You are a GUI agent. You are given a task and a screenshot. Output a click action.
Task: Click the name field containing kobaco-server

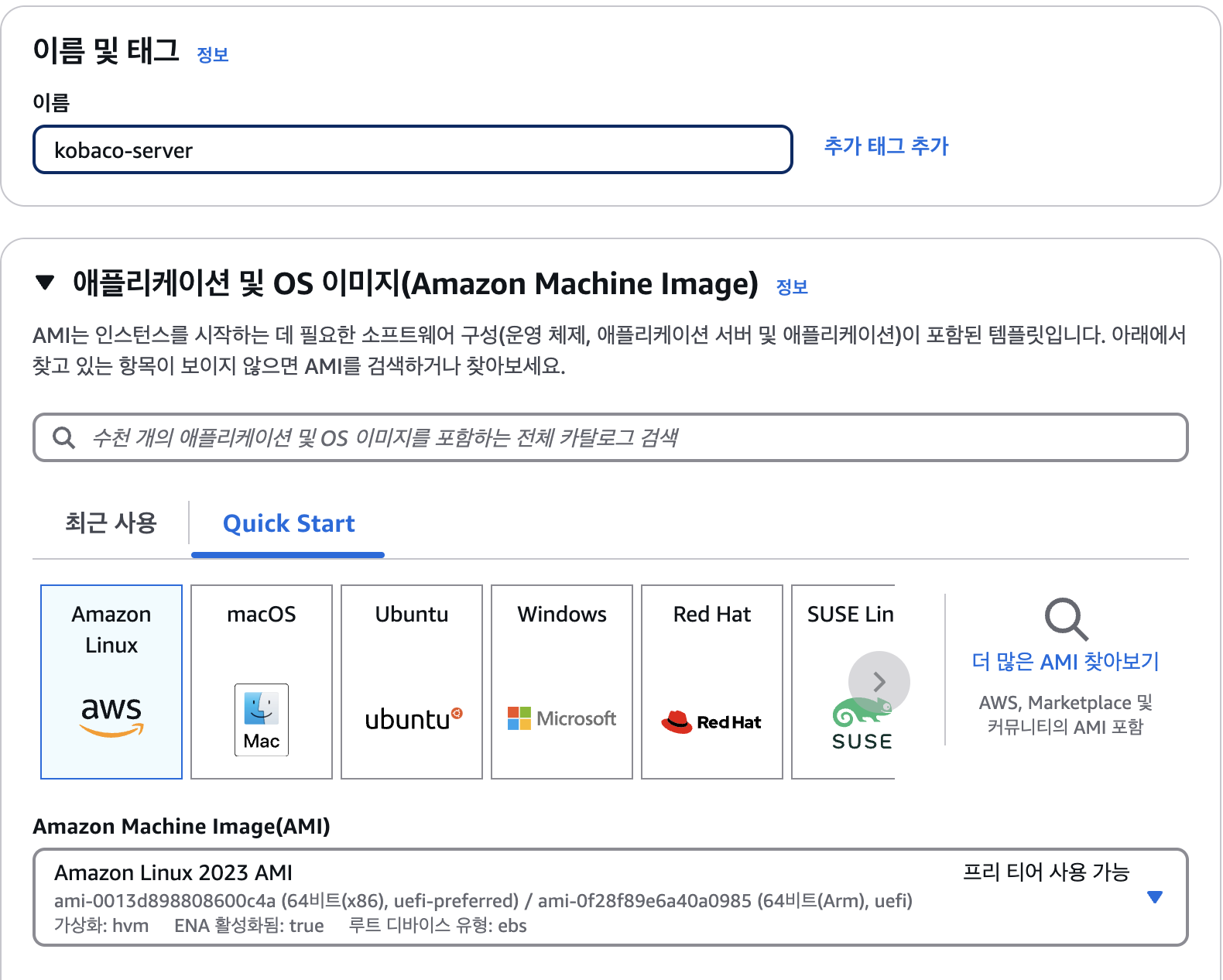(413, 149)
